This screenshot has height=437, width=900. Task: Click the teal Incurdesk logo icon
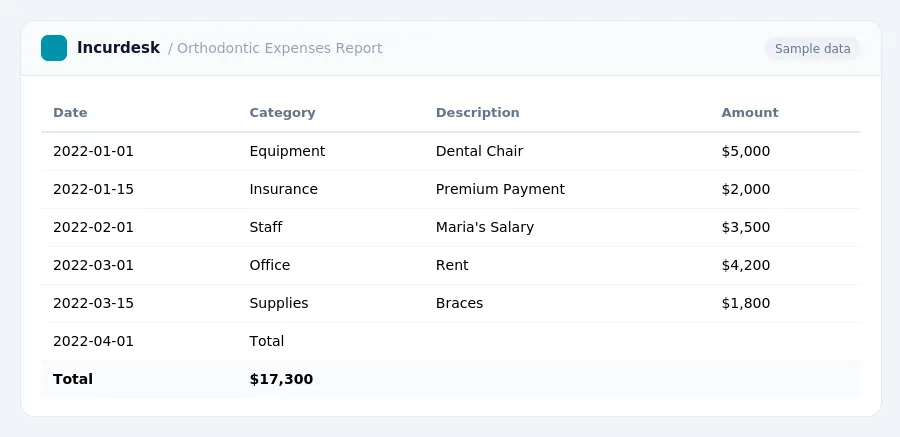pos(54,48)
